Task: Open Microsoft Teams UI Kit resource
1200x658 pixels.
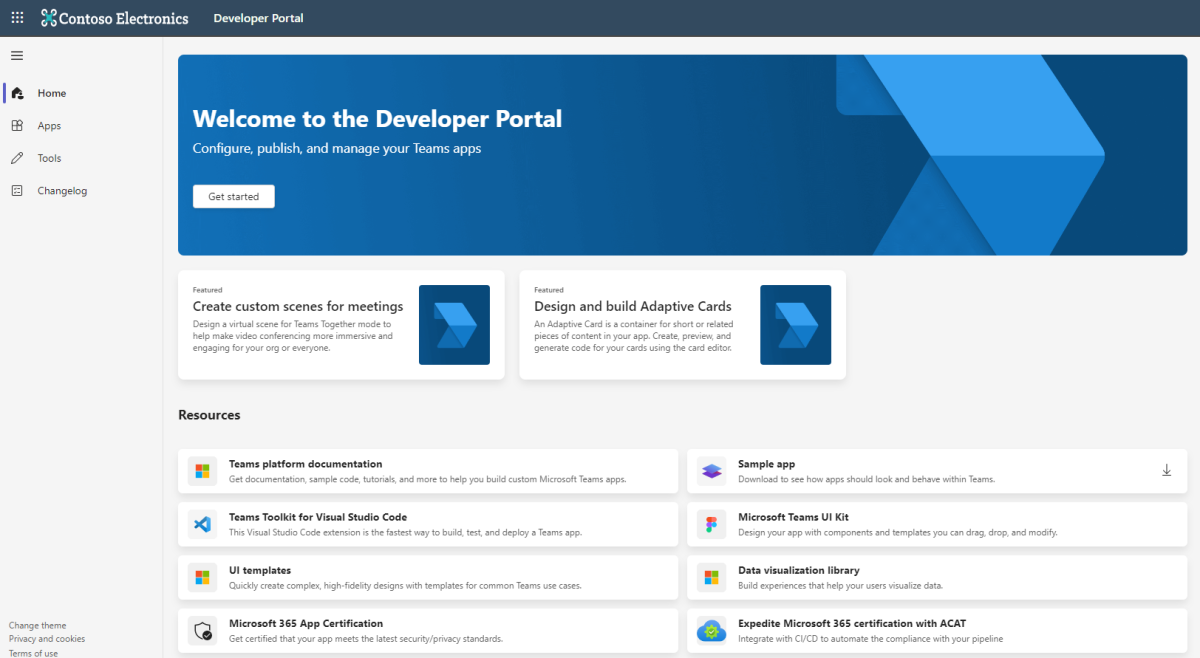Action: point(937,524)
